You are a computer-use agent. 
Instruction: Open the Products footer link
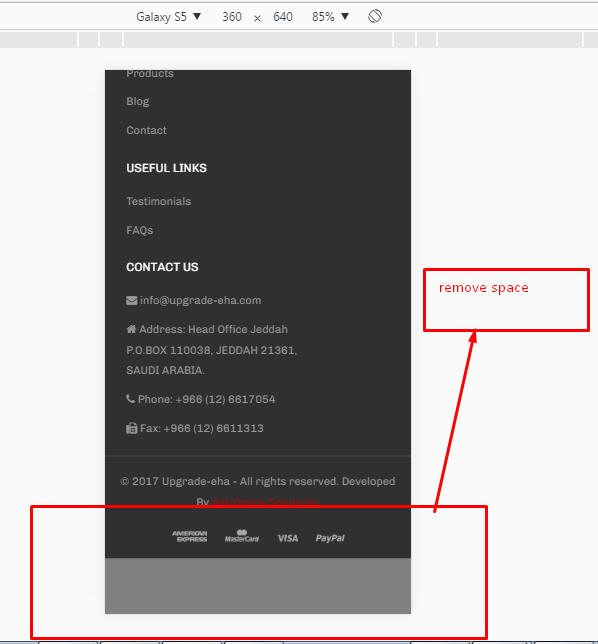pos(150,74)
